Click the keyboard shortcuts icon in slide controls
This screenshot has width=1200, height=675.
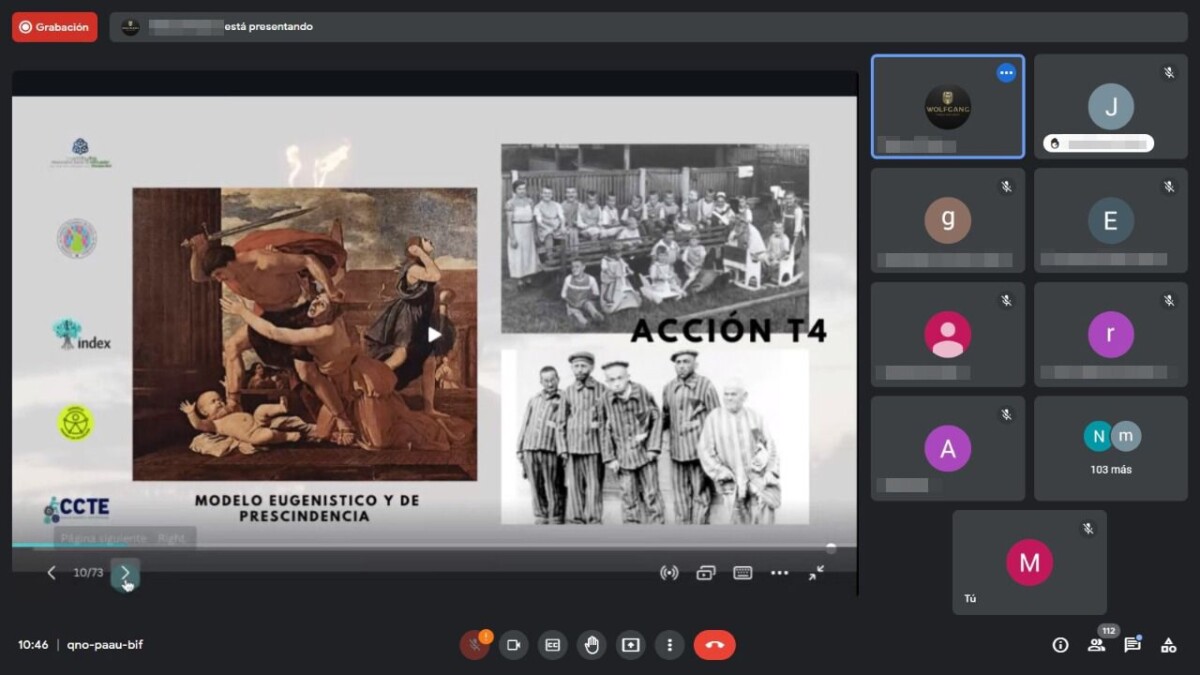tap(743, 573)
